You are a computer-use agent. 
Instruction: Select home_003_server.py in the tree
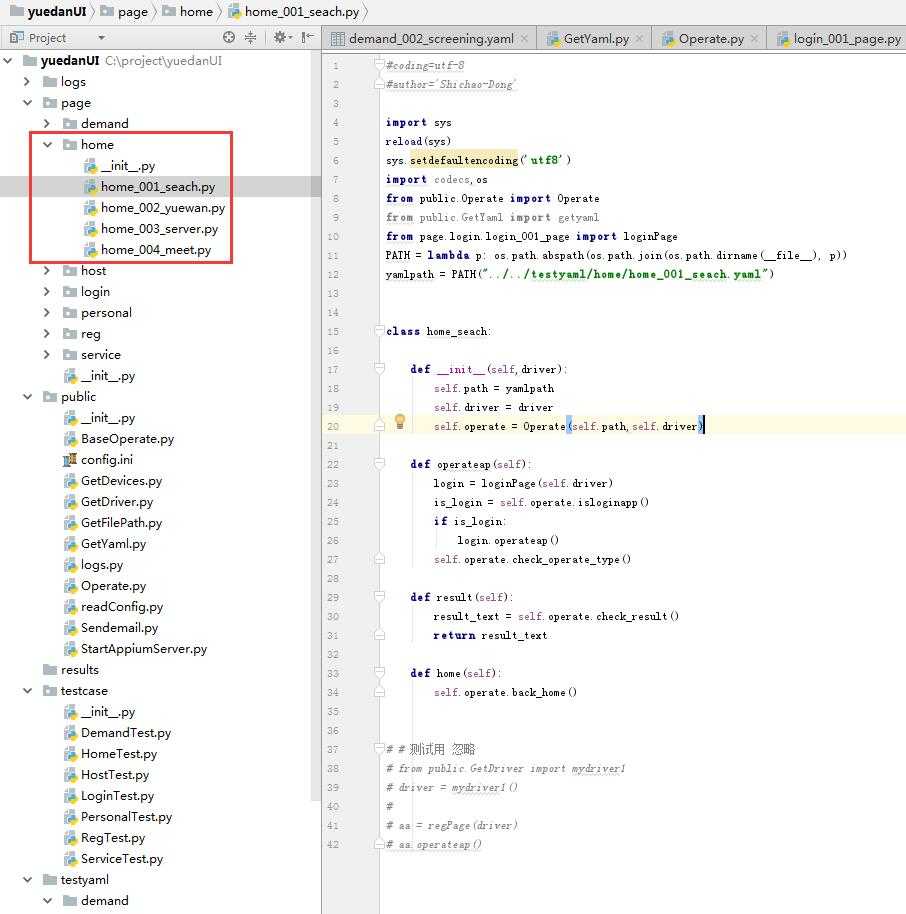click(x=151, y=228)
